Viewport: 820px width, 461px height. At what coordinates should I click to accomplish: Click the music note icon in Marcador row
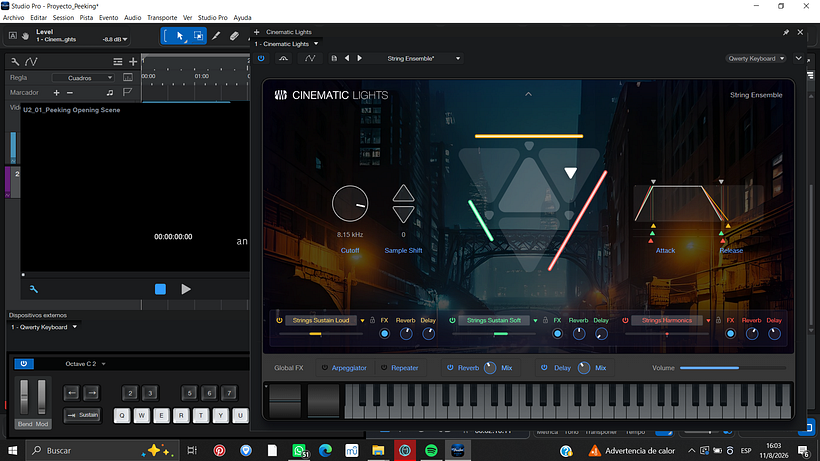click(110, 93)
